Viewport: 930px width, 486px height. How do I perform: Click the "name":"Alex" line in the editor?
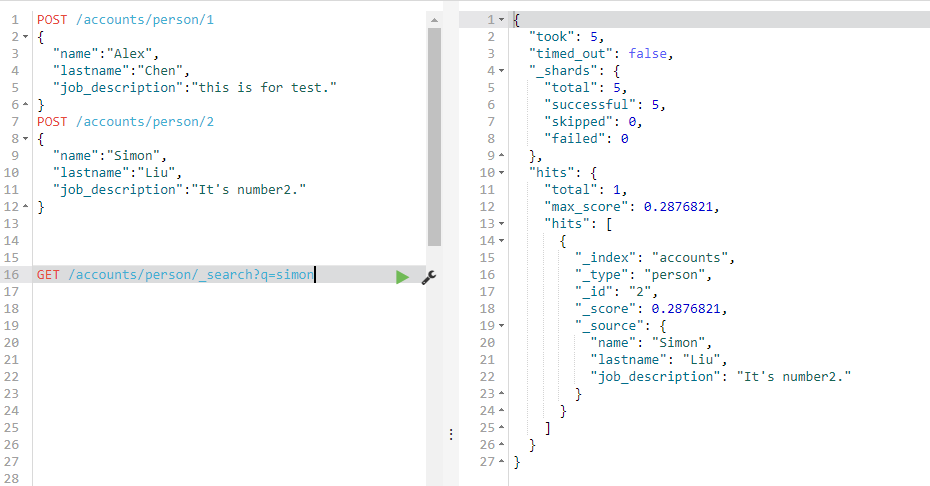tap(106, 53)
